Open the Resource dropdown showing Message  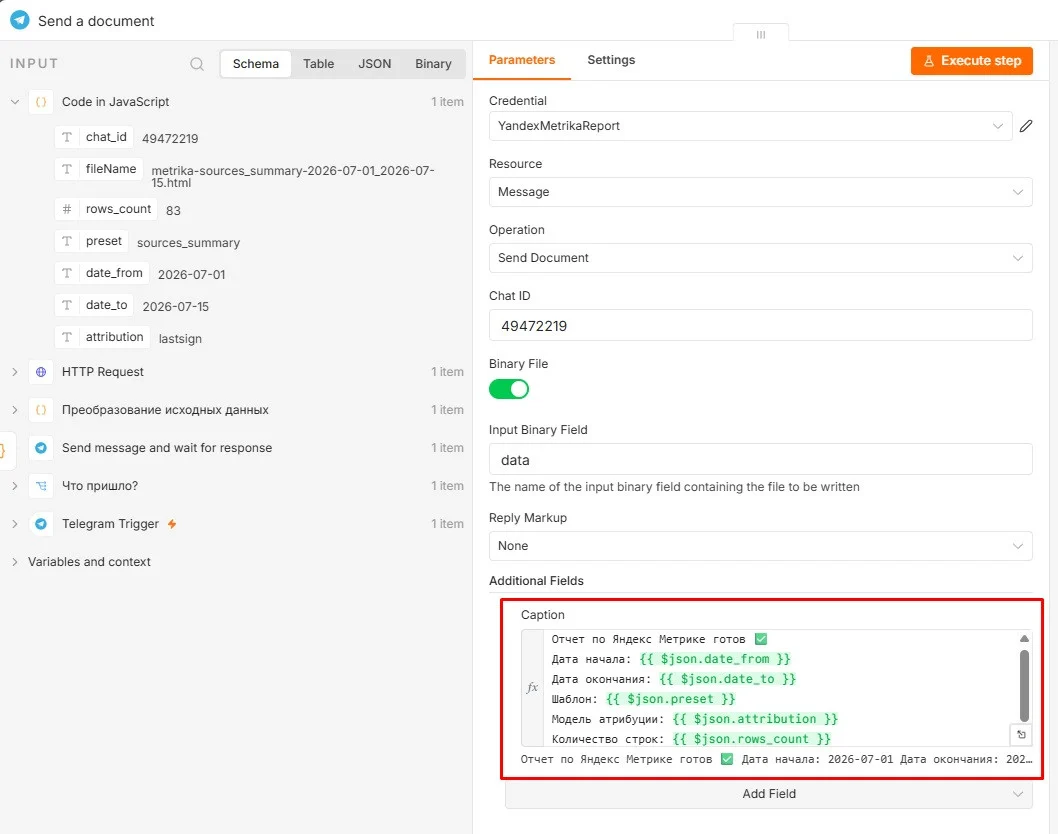click(x=760, y=192)
